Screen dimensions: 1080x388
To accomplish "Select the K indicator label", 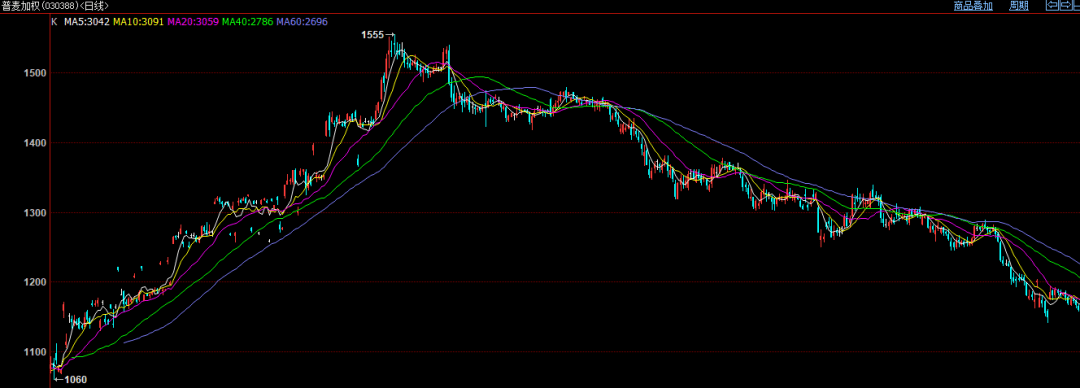I will (x=54, y=21).
